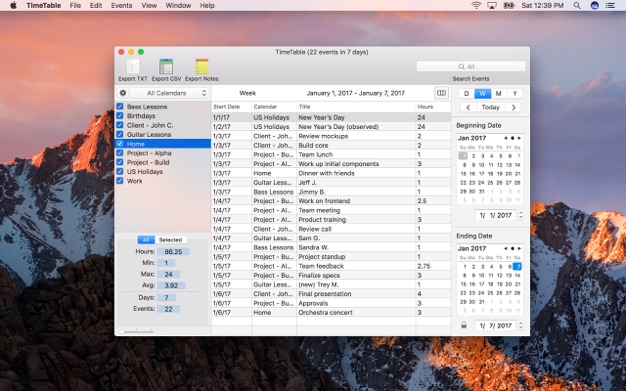
Task: Click the Search Events field
Action: (471, 66)
